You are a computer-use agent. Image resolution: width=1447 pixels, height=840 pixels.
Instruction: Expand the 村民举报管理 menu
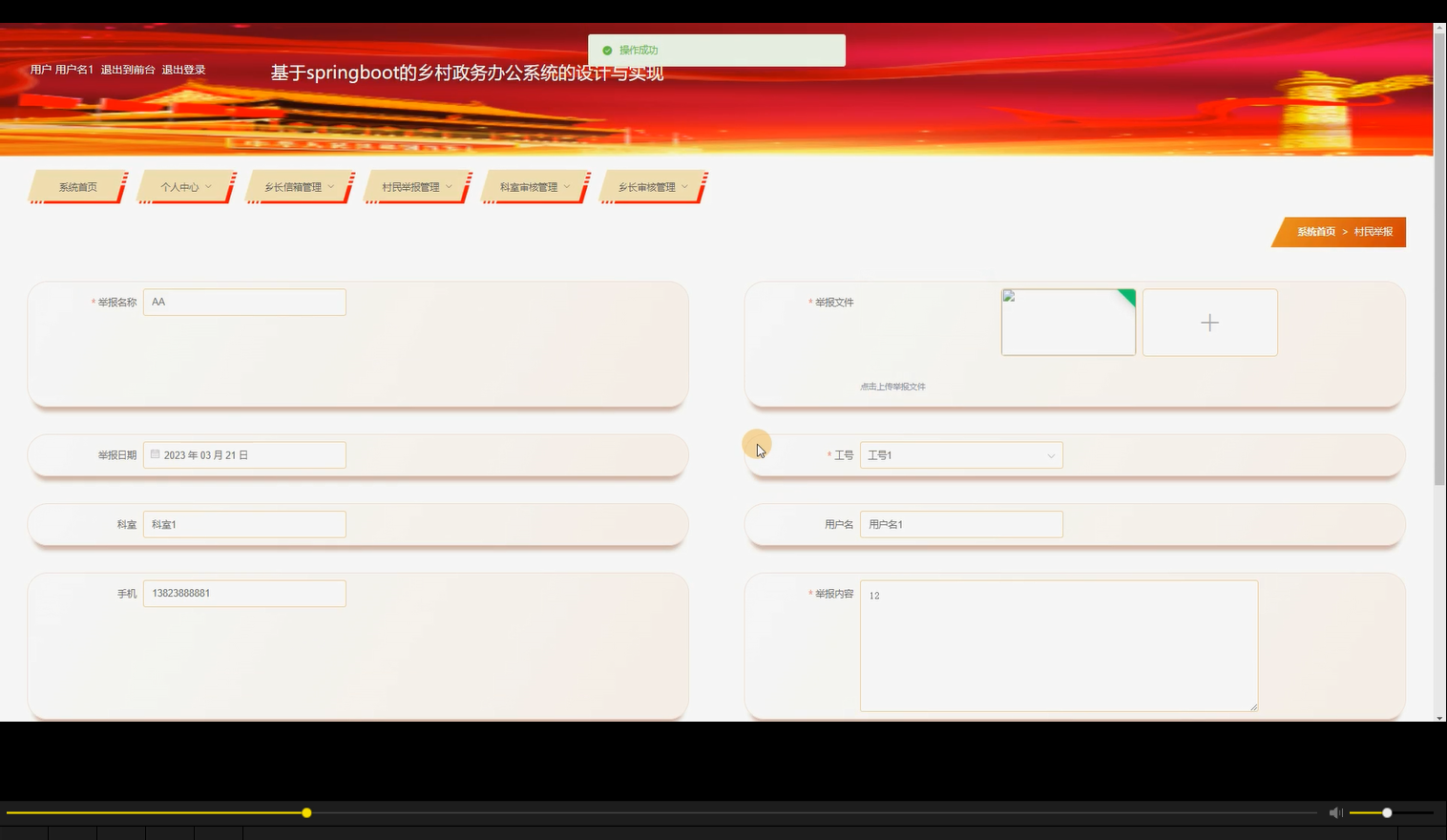417,187
